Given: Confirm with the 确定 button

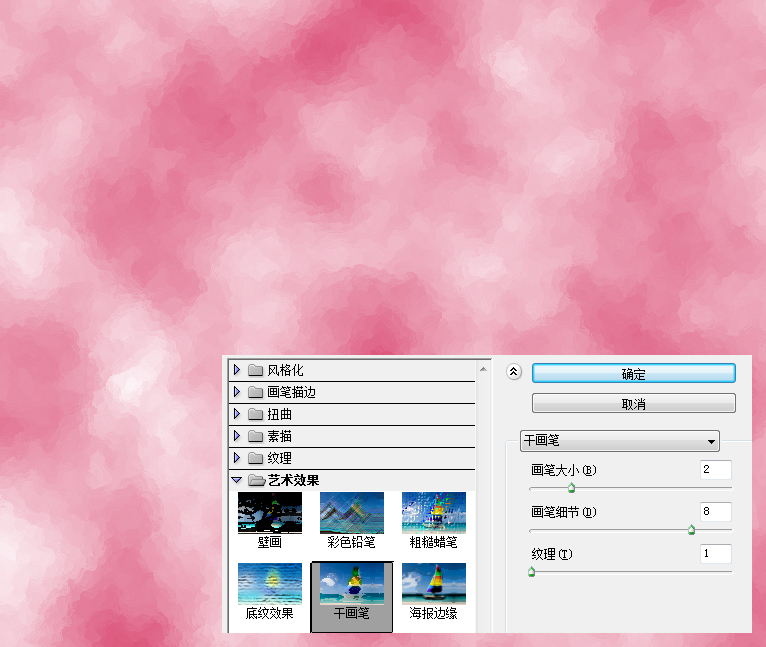Looking at the screenshot, I should tap(634, 373).
